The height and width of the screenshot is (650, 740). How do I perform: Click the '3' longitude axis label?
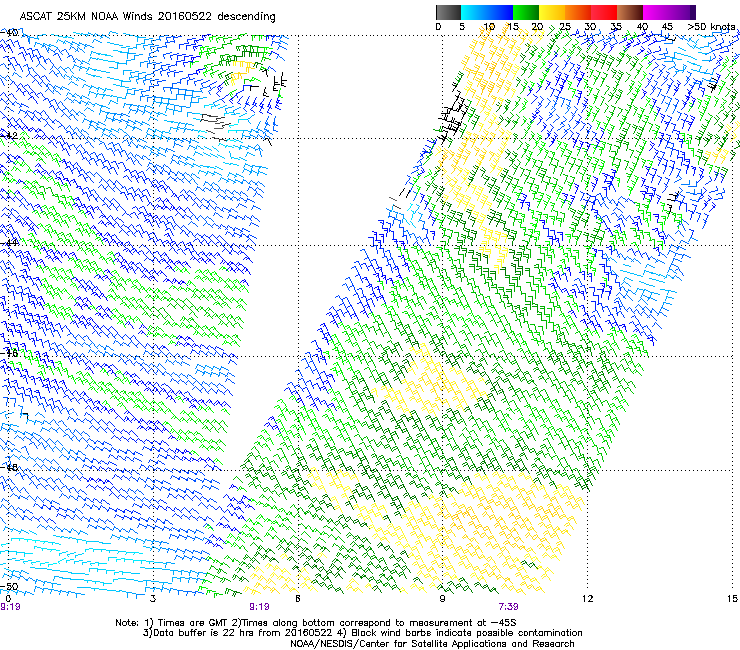[153, 599]
